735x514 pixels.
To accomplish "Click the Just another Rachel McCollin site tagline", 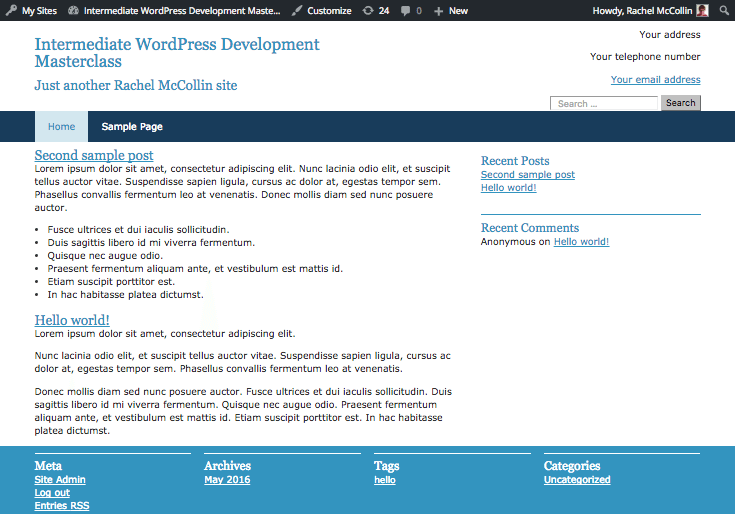I will pos(136,85).
